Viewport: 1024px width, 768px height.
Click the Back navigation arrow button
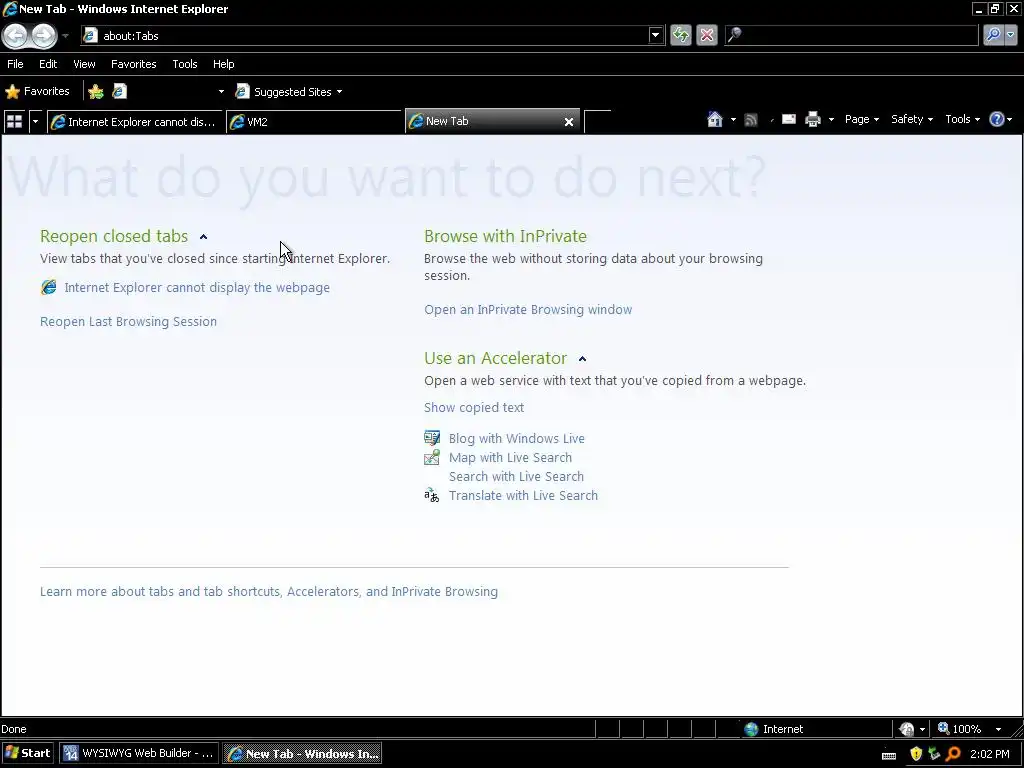tap(16, 35)
